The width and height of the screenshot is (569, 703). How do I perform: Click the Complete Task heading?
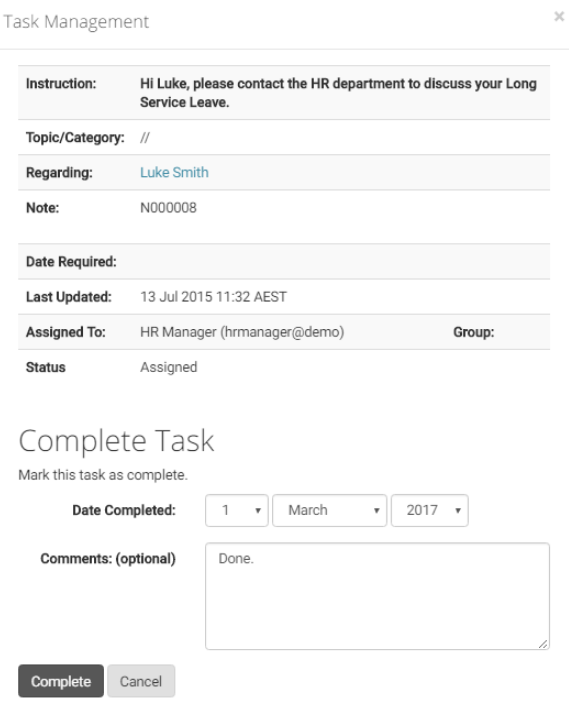point(116,441)
